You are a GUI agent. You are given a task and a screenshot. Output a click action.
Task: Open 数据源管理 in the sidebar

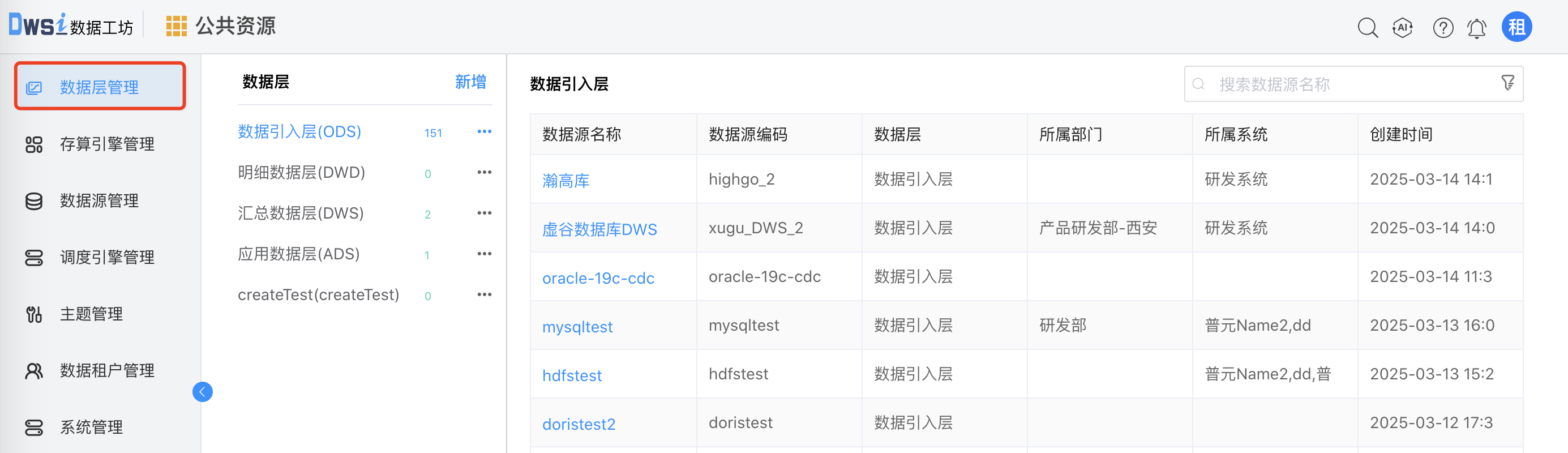98,201
